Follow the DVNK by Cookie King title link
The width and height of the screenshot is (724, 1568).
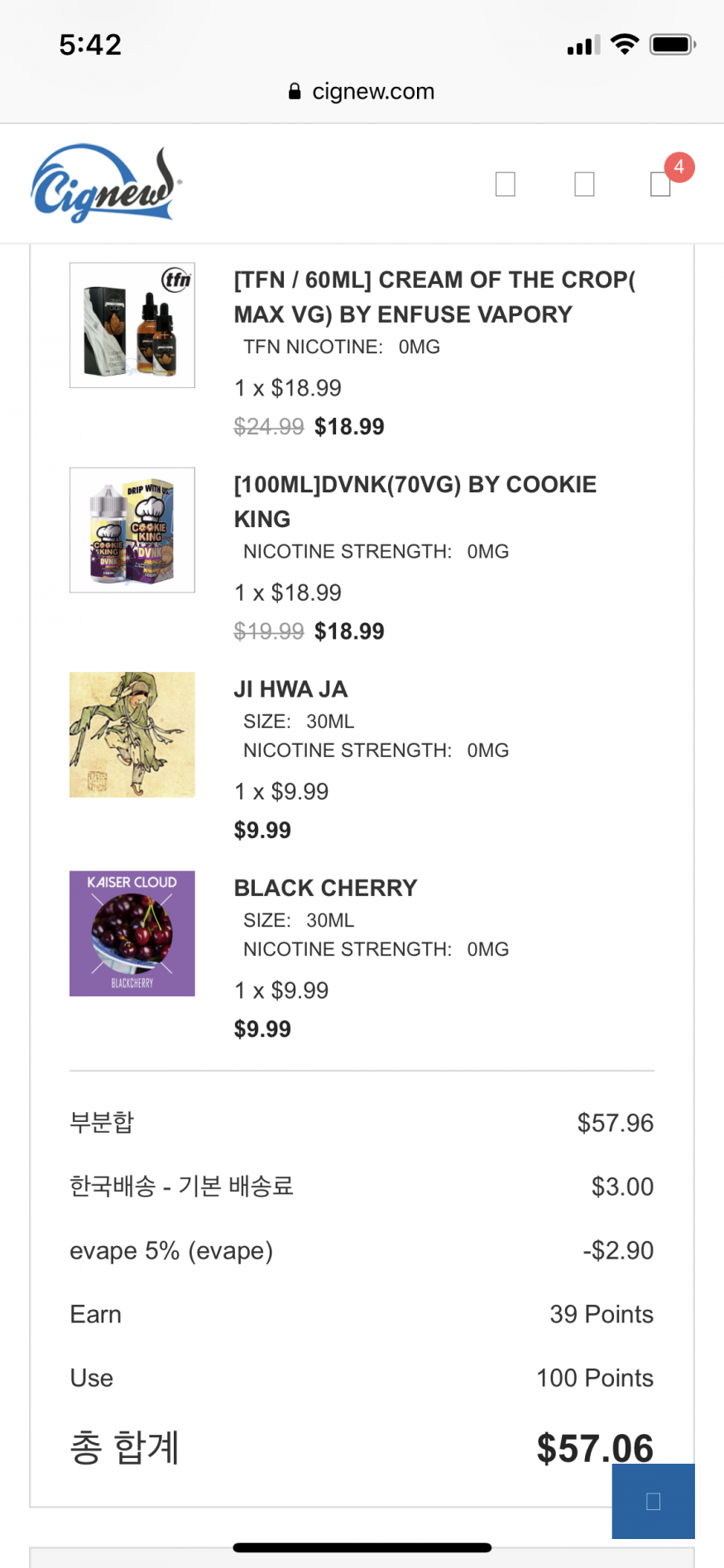(x=415, y=501)
